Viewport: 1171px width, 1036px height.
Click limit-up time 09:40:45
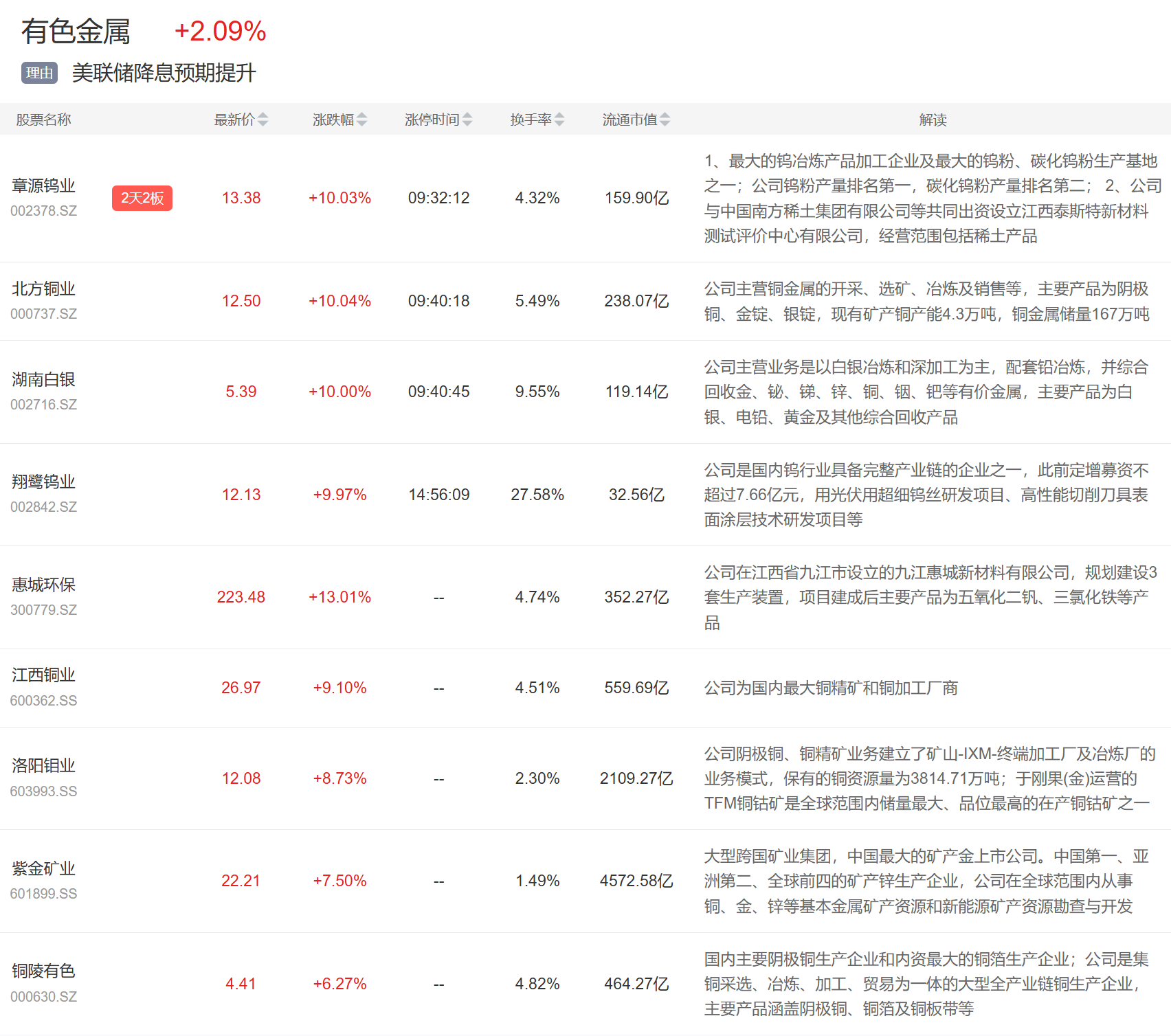click(x=439, y=392)
